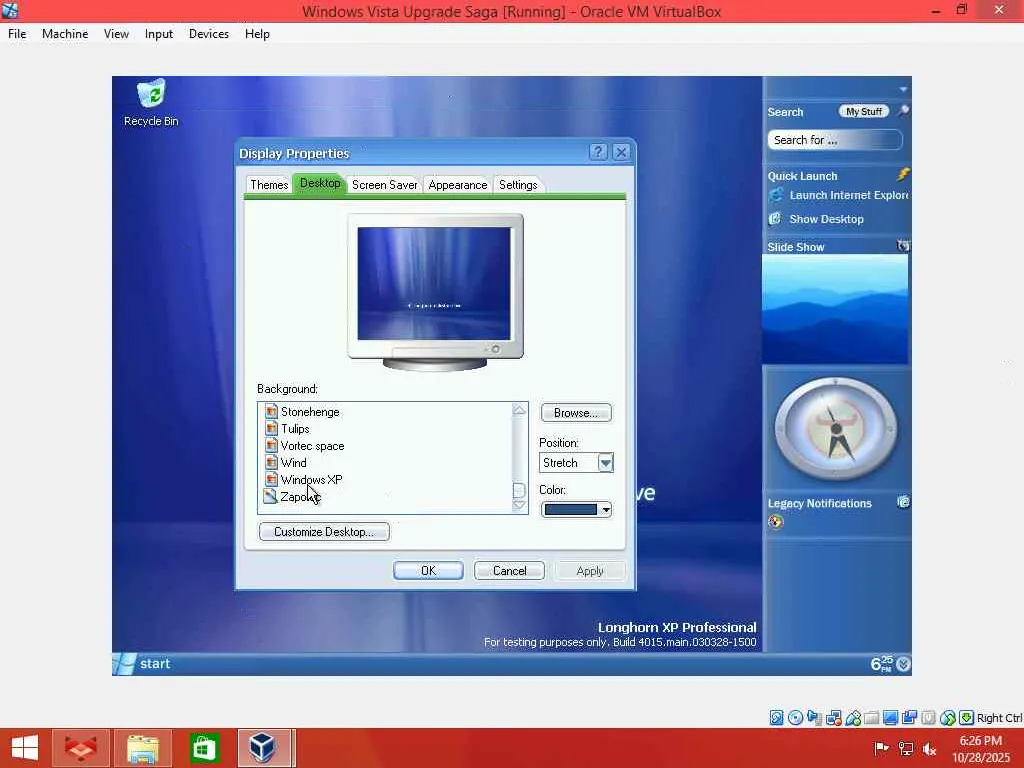
Task: Open the Appearance tab
Action: pos(458,185)
